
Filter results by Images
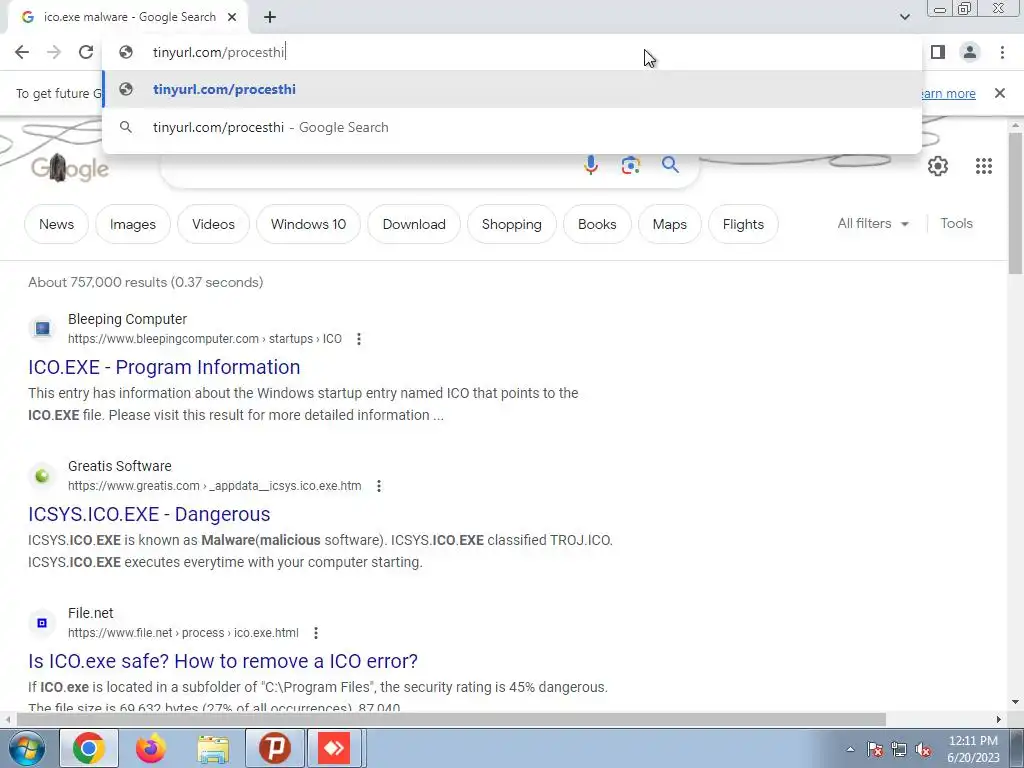click(133, 224)
